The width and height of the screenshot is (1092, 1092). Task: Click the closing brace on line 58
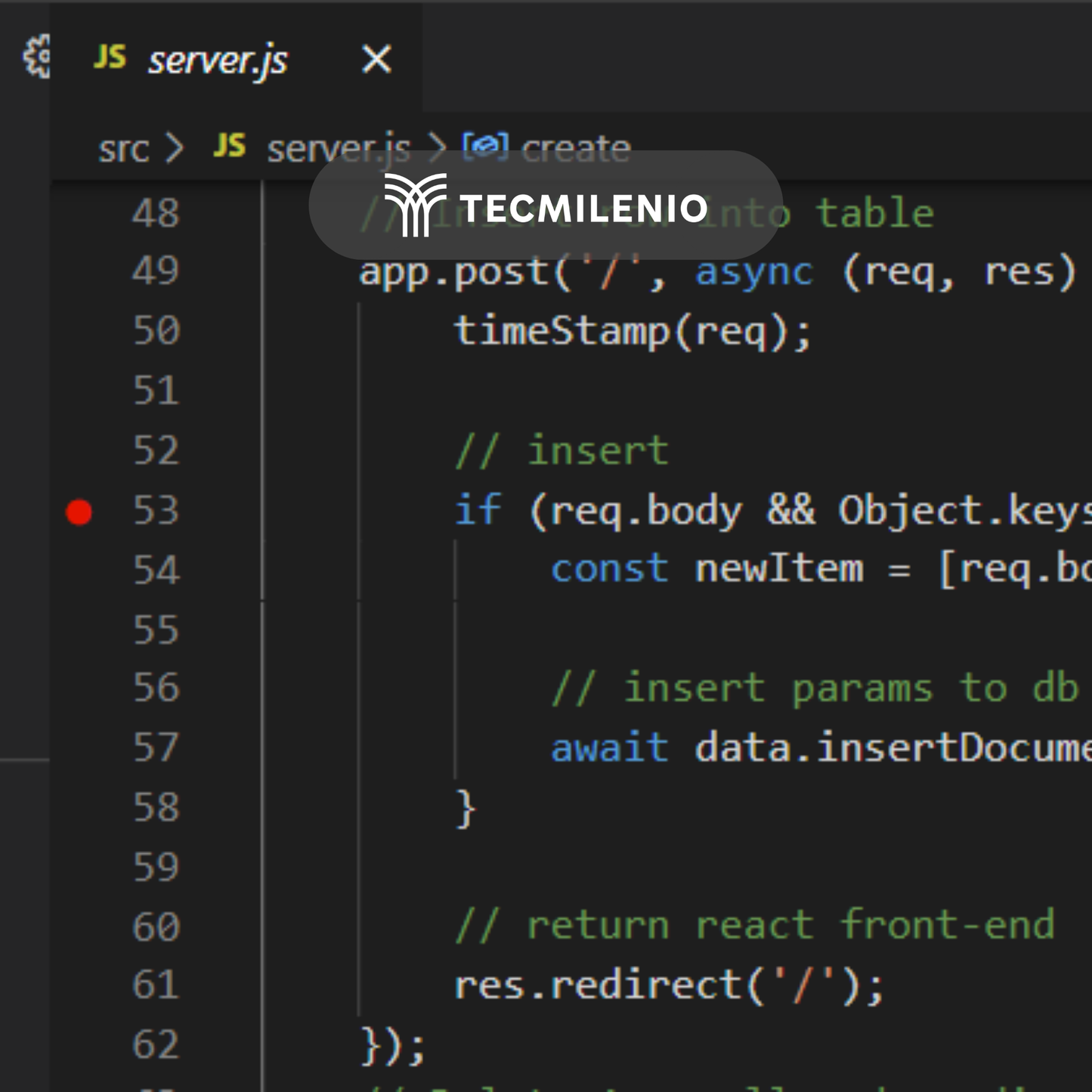pyautogui.click(x=466, y=809)
